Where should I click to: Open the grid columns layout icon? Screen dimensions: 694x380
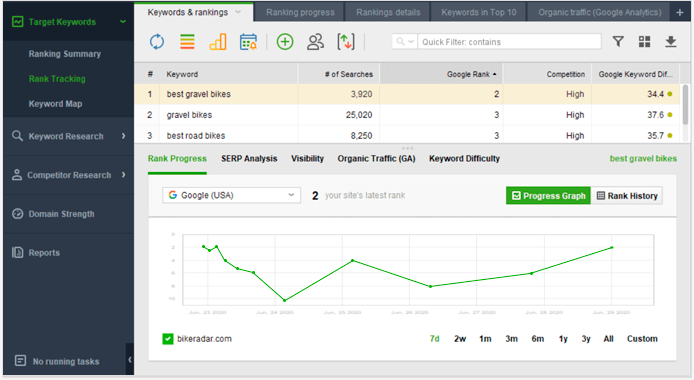point(644,42)
